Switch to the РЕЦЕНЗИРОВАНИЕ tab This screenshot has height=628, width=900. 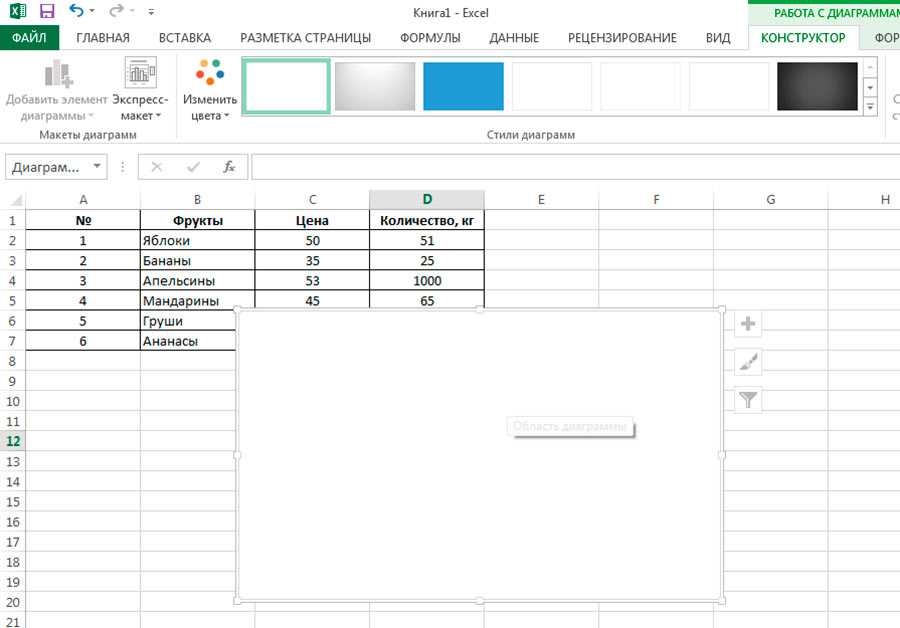(x=622, y=38)
